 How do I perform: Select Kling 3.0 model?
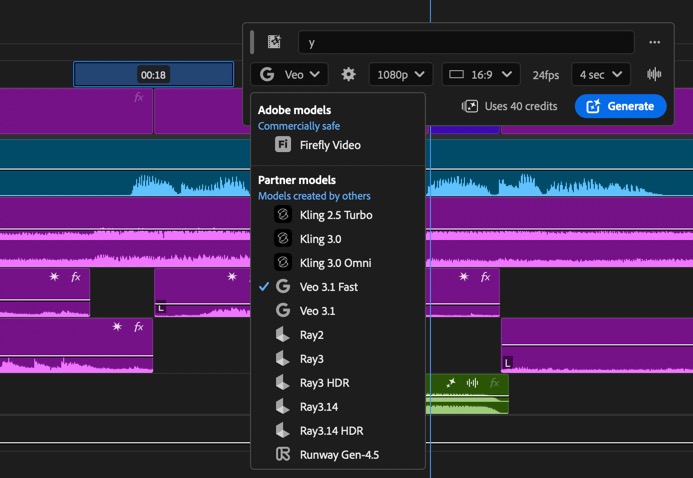tap(338, 239)
